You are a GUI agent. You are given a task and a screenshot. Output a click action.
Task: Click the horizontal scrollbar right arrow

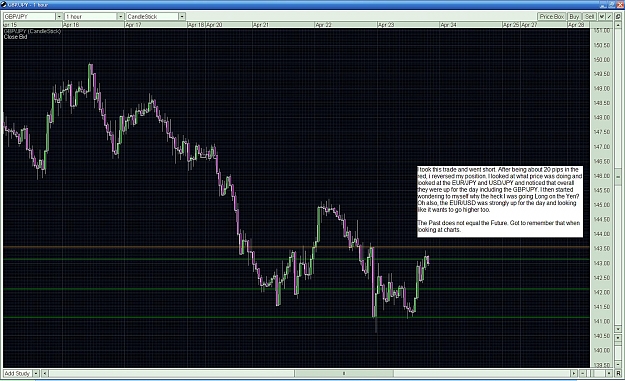574,373
